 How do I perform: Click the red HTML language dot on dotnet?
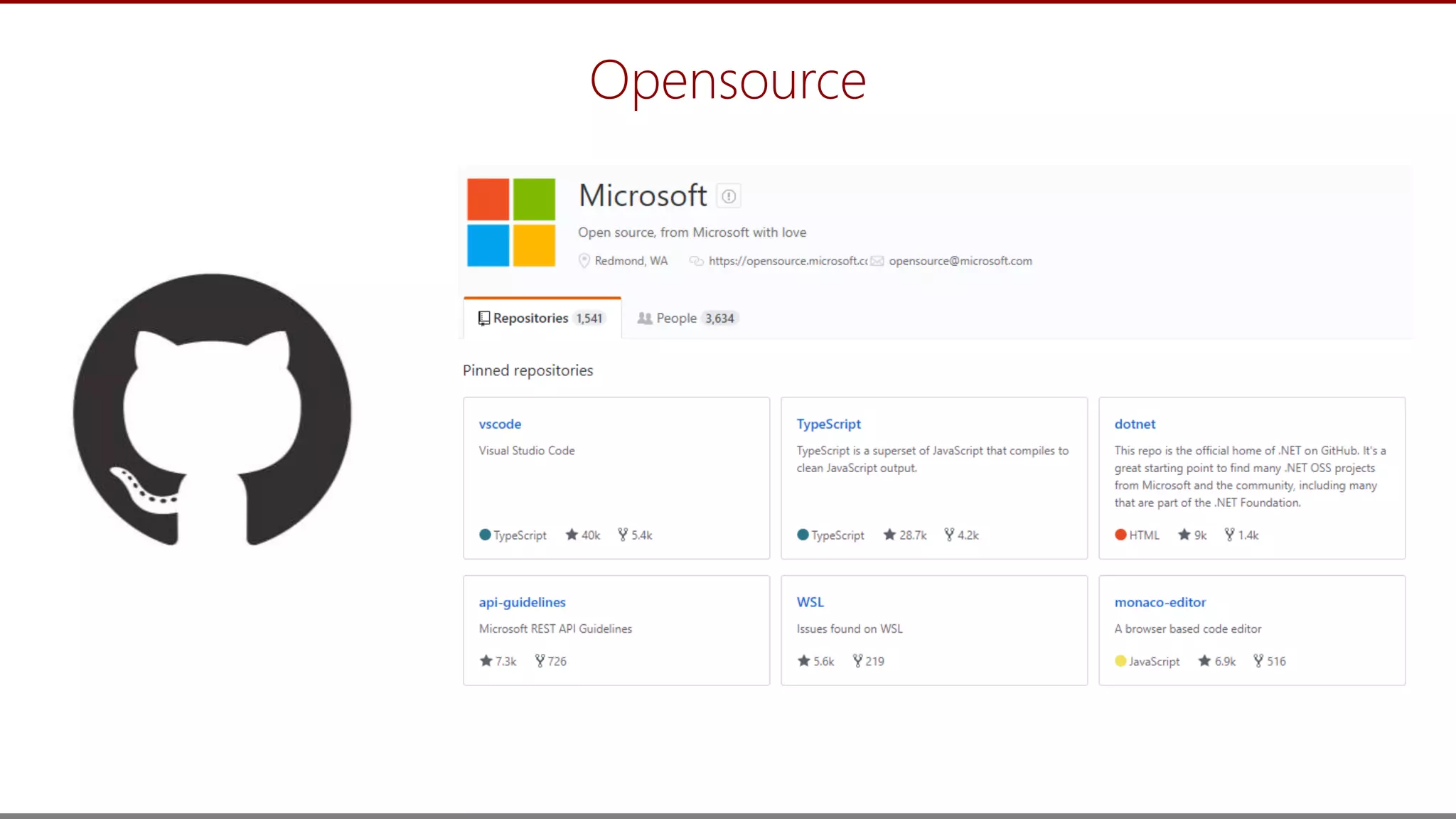(x=1120, y=535)
